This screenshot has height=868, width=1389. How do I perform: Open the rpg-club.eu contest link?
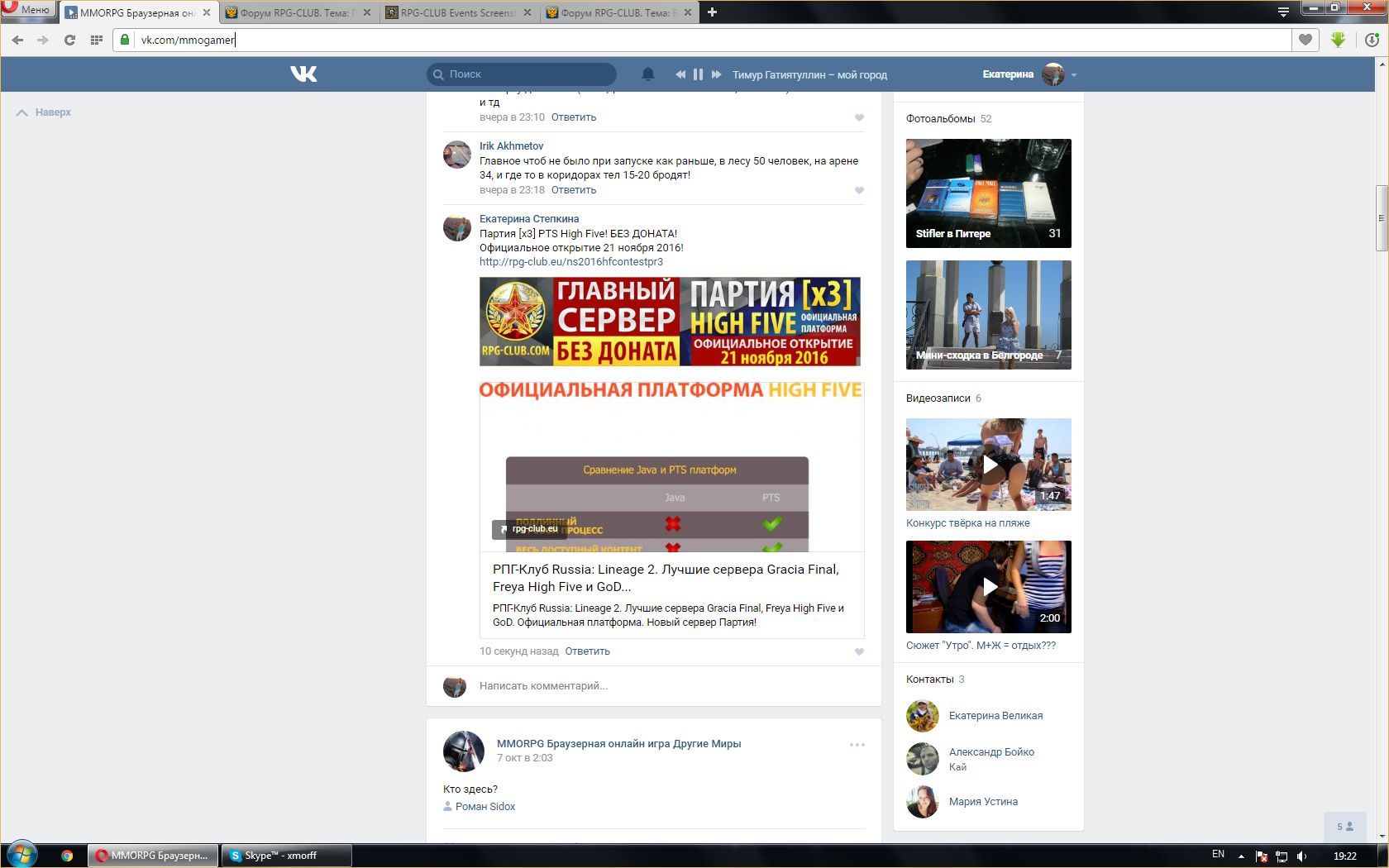click(x=570, y=262)
